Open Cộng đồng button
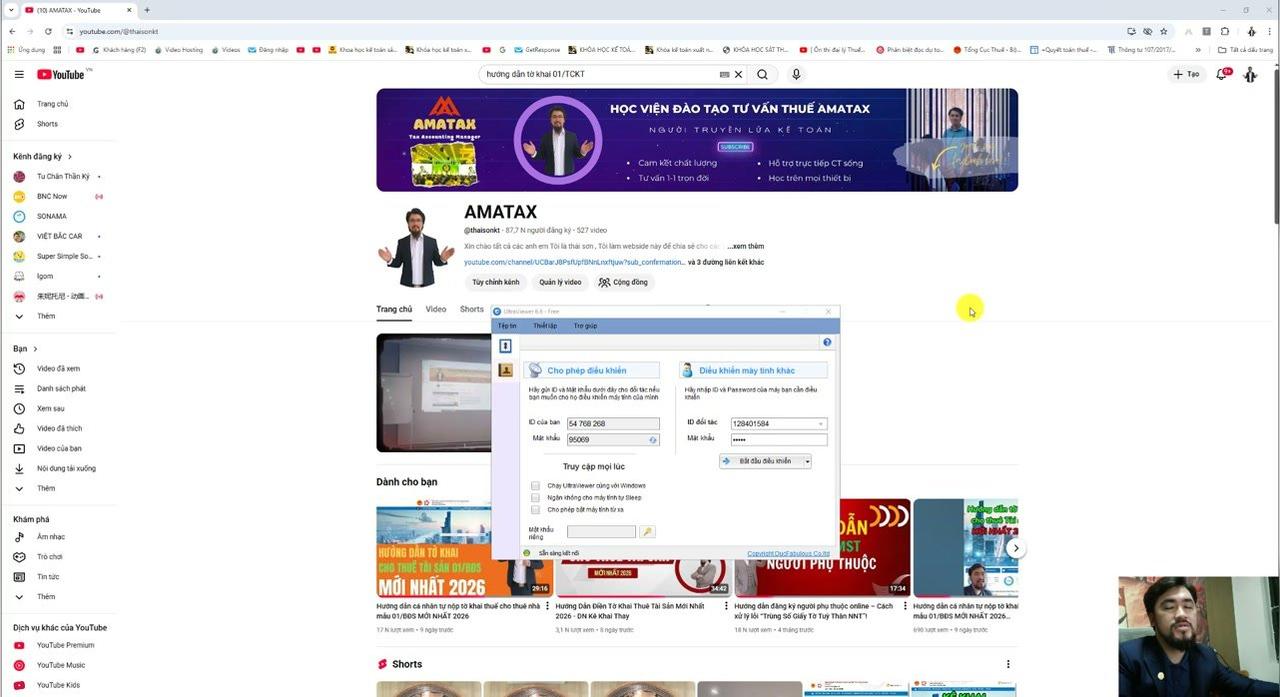This screenshot has height=697, width=1280. click(x=623, y=282)
